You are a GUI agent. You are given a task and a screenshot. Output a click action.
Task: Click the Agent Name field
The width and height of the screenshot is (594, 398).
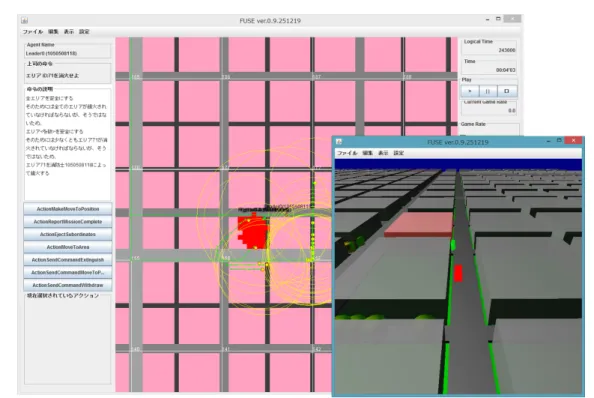(68, 53)
